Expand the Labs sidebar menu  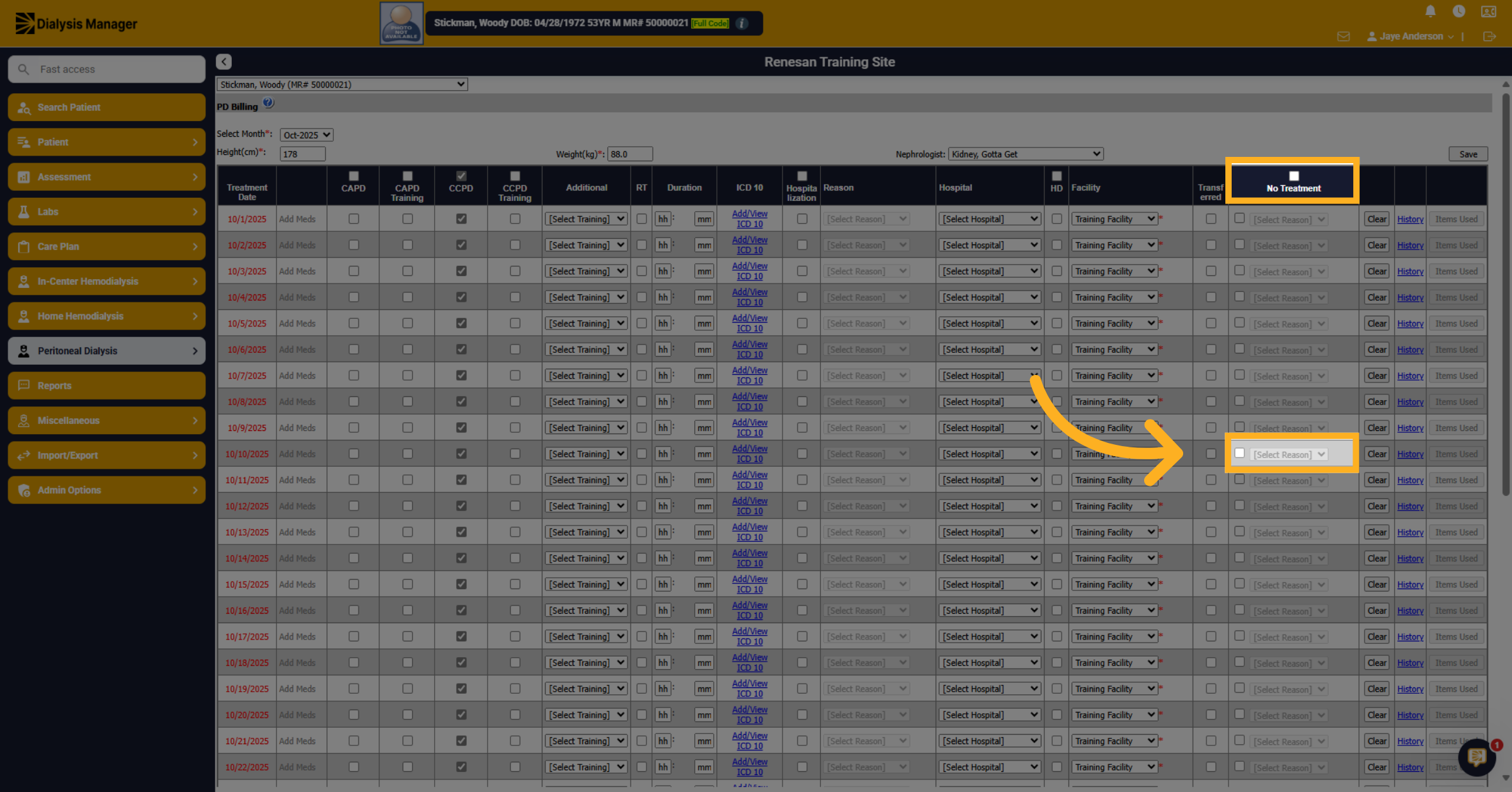click(106, 212)
